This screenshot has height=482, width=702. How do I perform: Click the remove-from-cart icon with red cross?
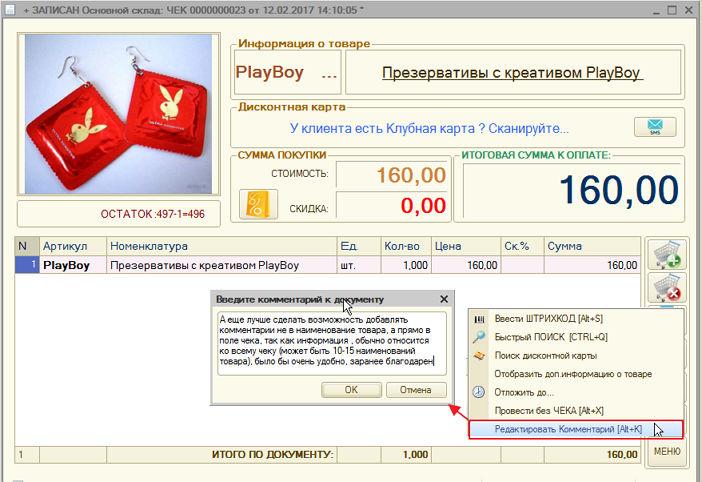(x=666, y=288)
